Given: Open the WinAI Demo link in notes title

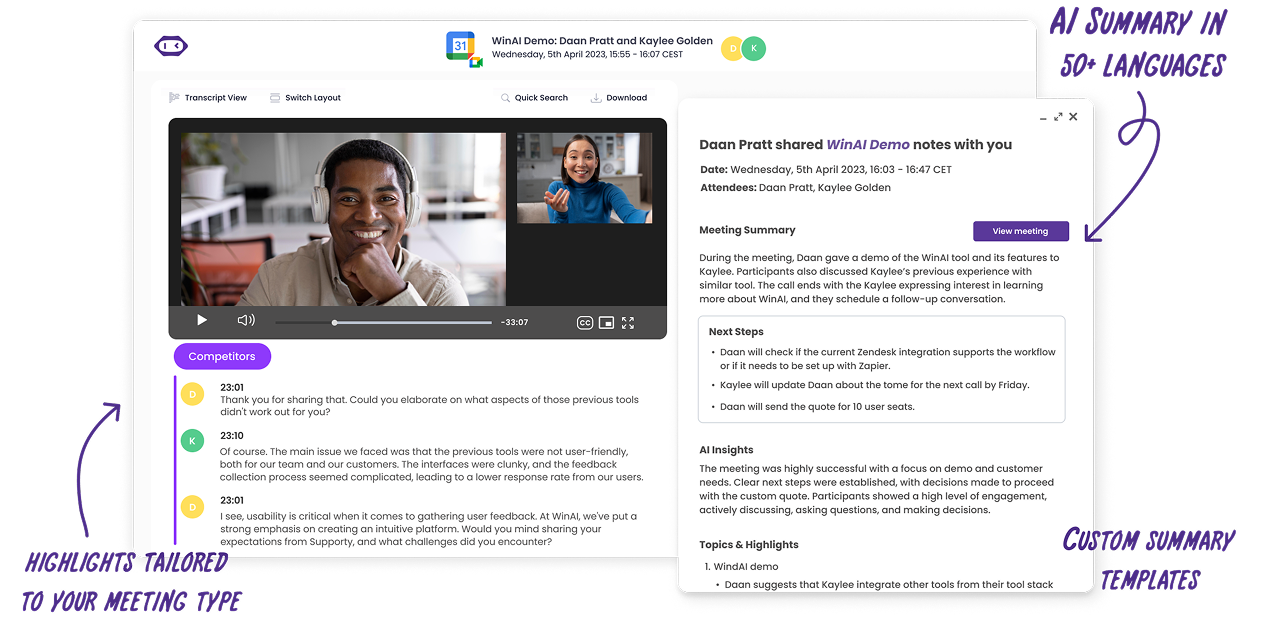Looking at the screenshot, I should [x=868, y=145].
